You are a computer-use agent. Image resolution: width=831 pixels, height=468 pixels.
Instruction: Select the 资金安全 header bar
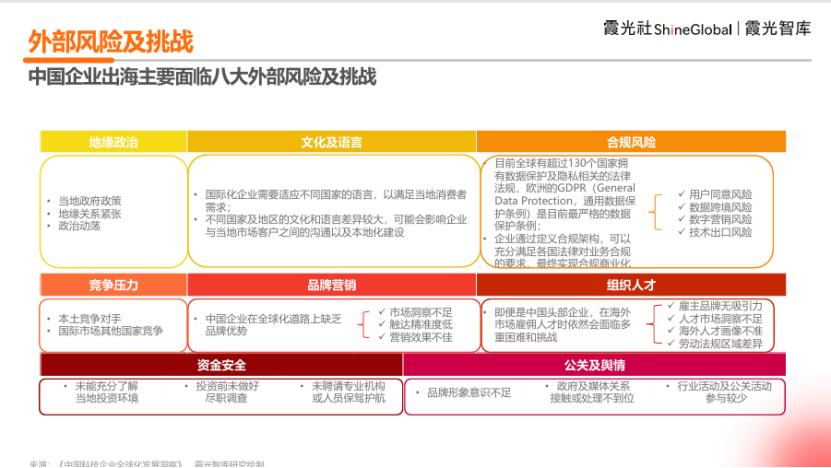pyautogui.click(x=222, y=365)
